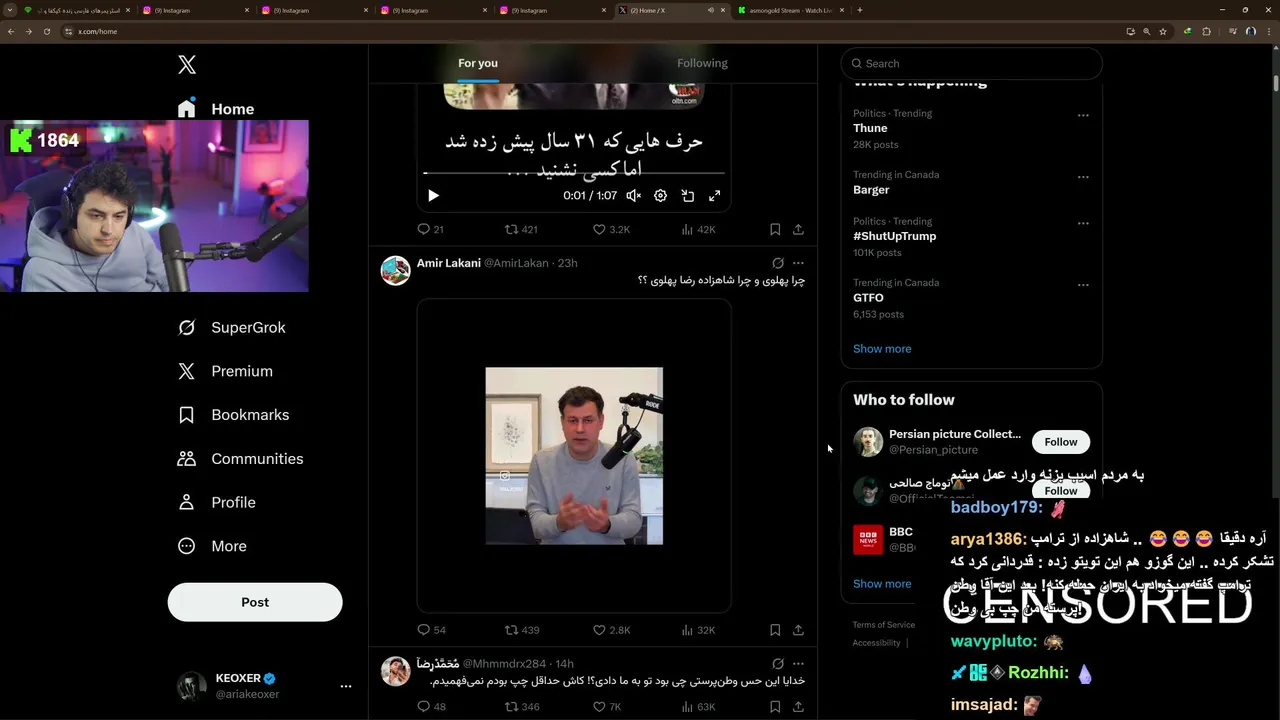View analytics showing 32K views

698,630
